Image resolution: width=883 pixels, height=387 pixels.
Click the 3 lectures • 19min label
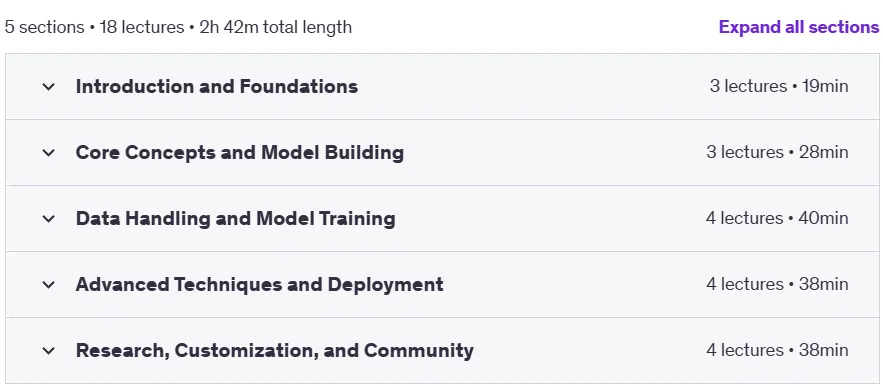click(779, 86)
